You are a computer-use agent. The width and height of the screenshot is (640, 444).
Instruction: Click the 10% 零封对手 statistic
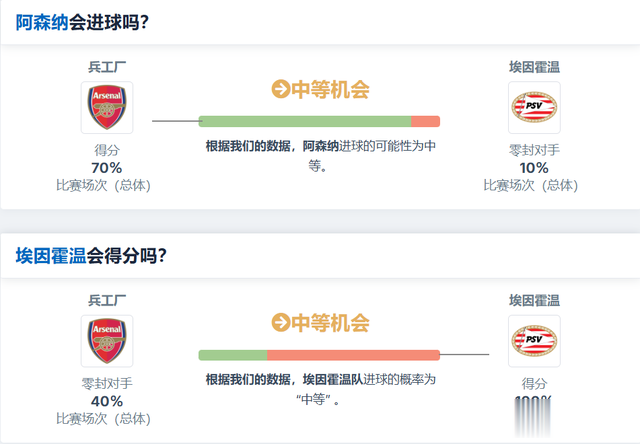point(534,167)
